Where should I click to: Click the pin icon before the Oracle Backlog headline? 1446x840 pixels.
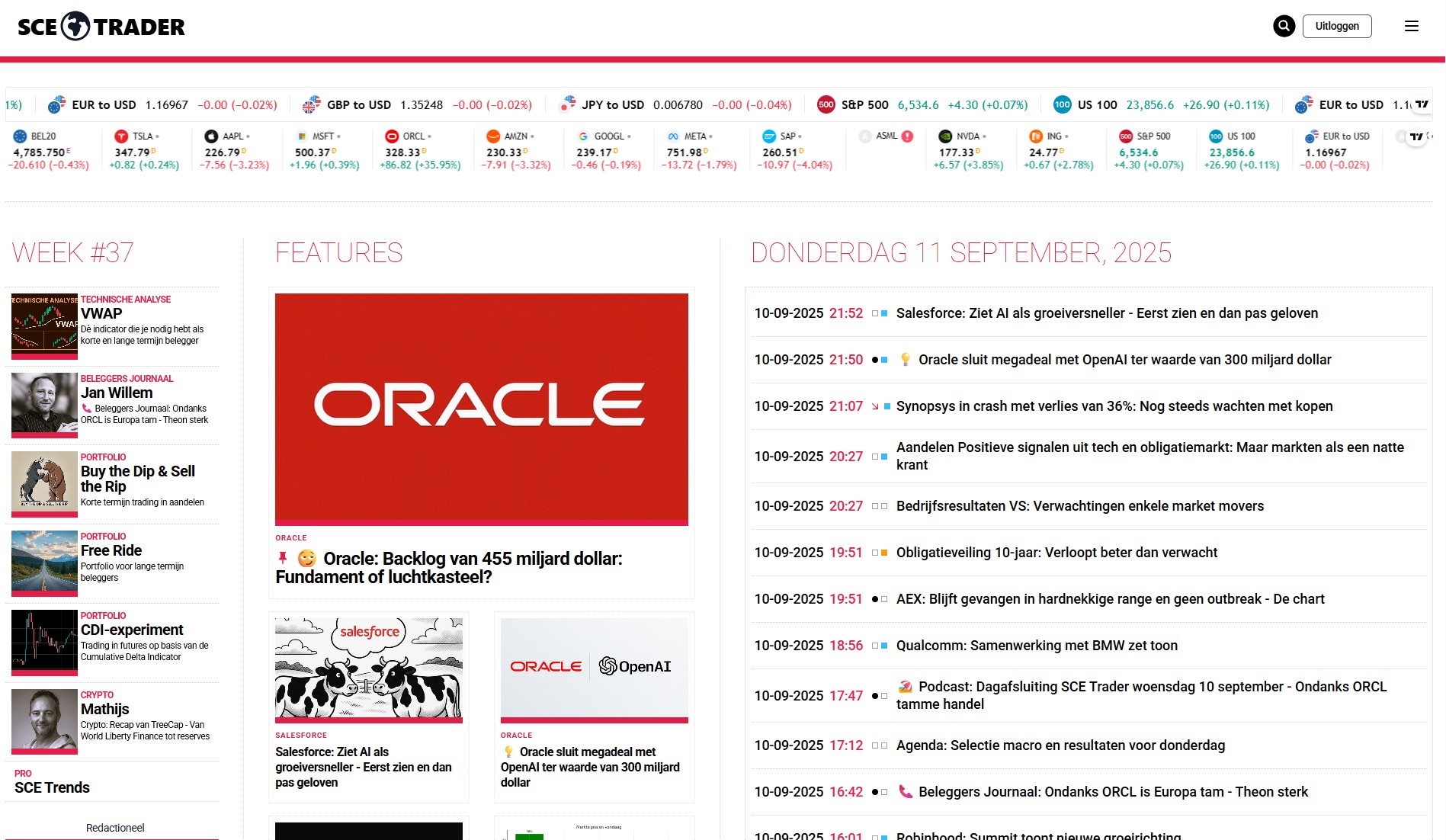click(283, 558)
